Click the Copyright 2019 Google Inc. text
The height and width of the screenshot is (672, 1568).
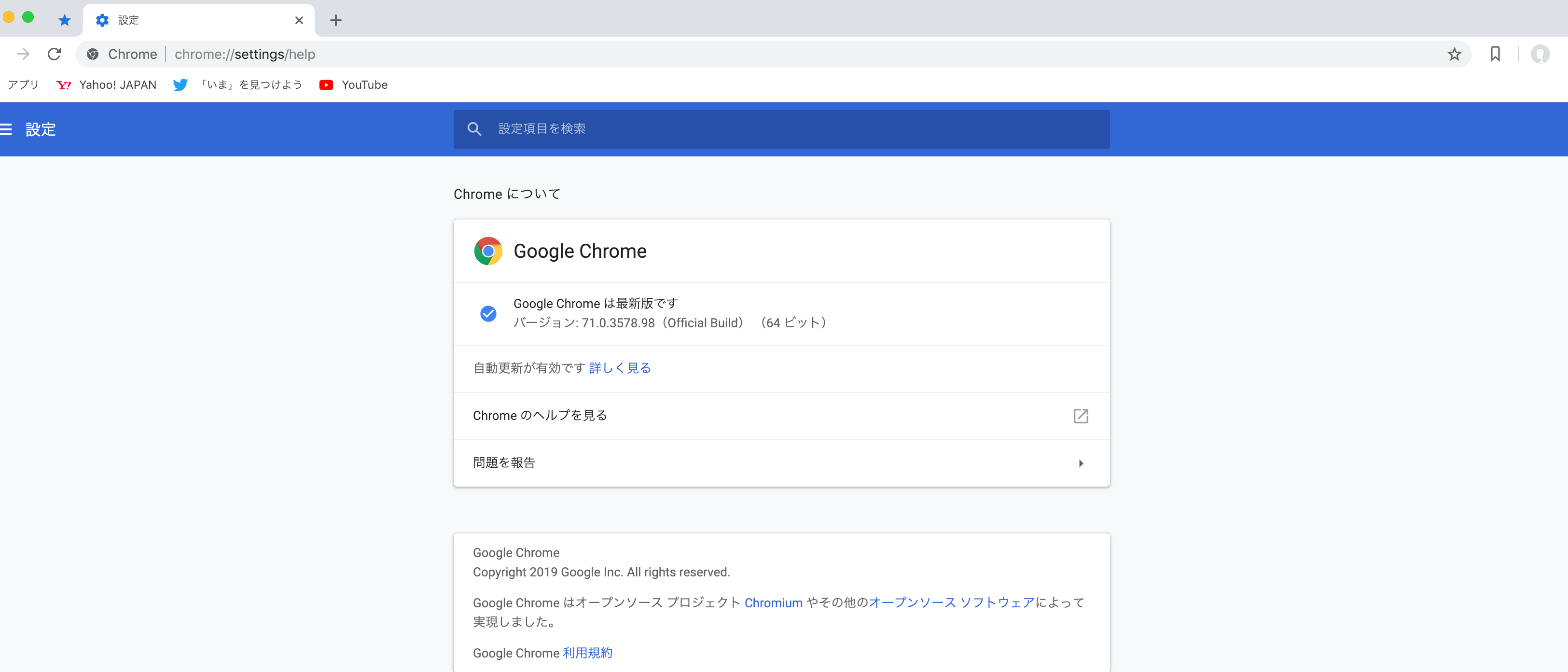tap(601, 572)
